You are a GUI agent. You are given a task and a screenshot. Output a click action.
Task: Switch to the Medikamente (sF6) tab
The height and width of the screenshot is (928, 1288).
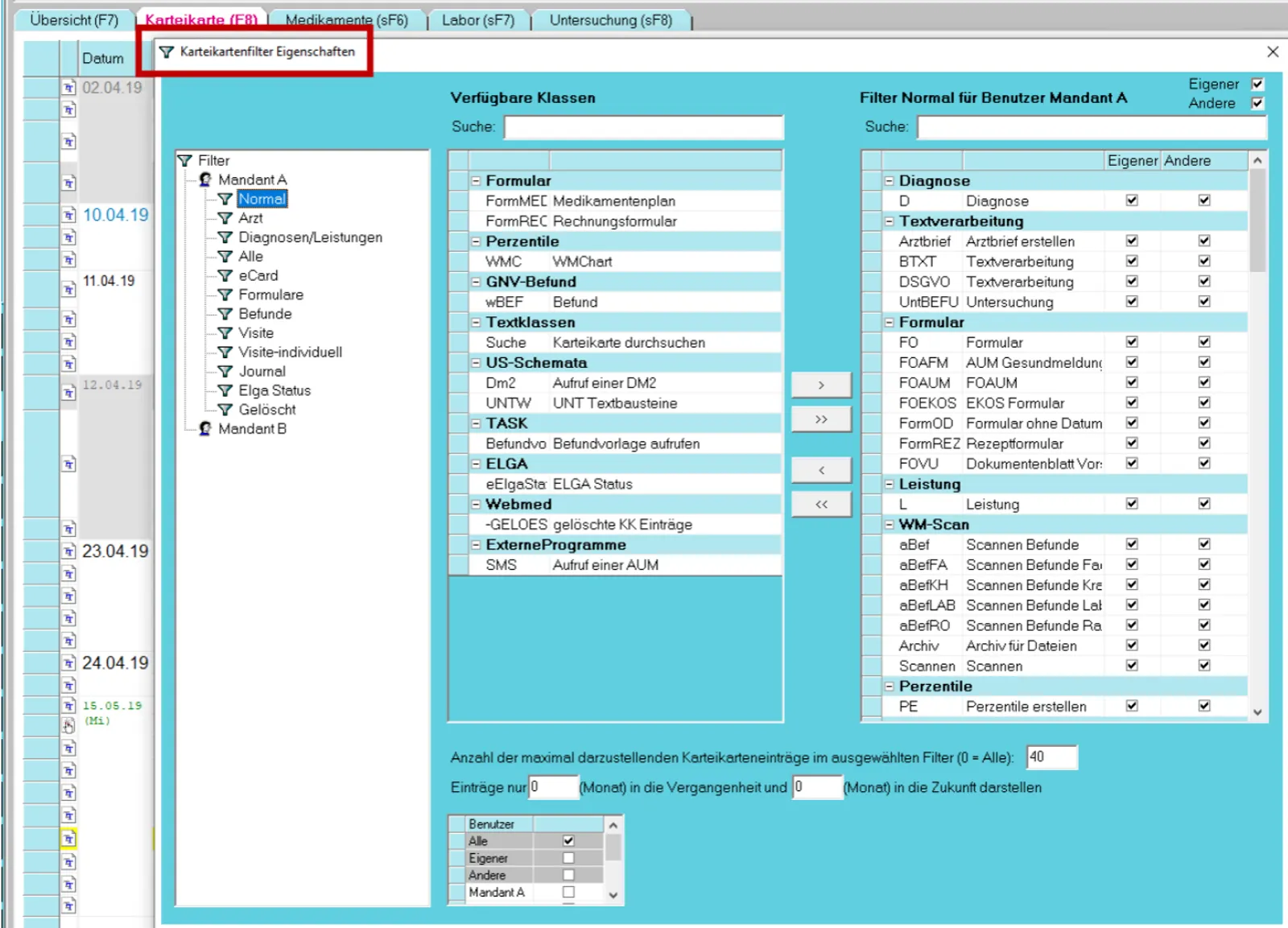pyautogui.click(x=347, y=20)
